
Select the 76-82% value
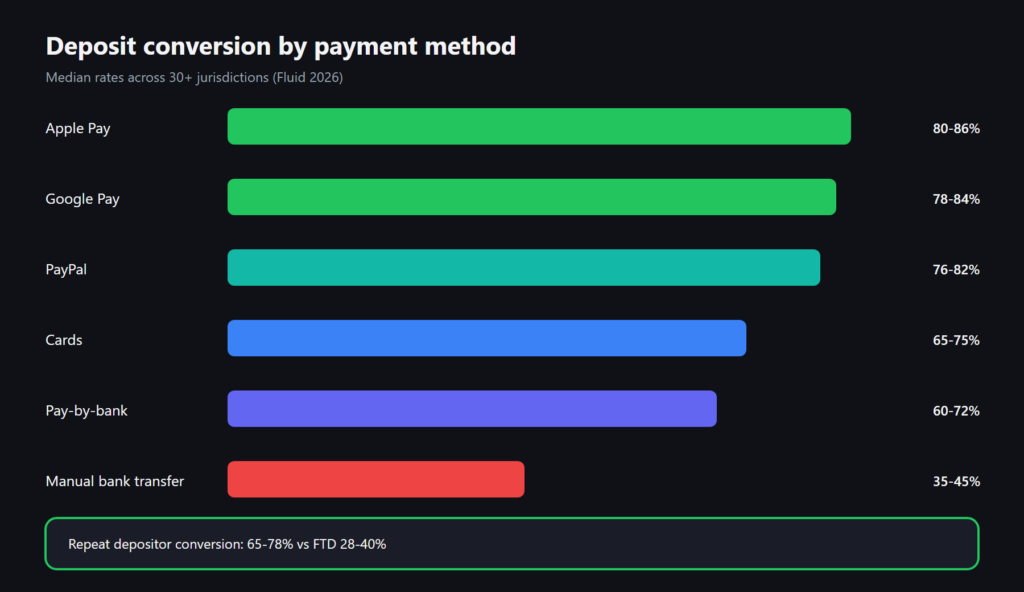click(956, 270)
